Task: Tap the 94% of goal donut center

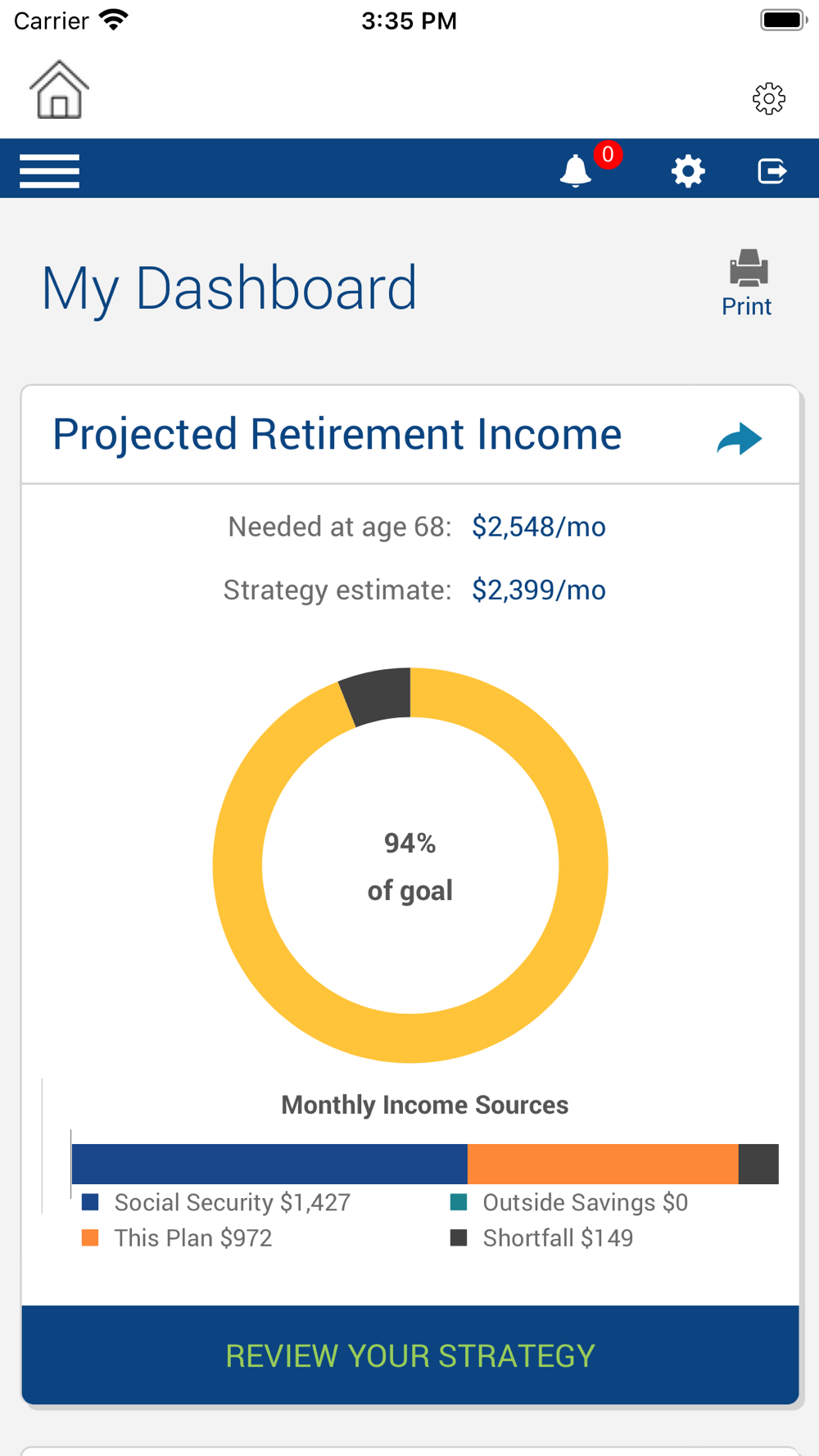Action: [410, 866]
